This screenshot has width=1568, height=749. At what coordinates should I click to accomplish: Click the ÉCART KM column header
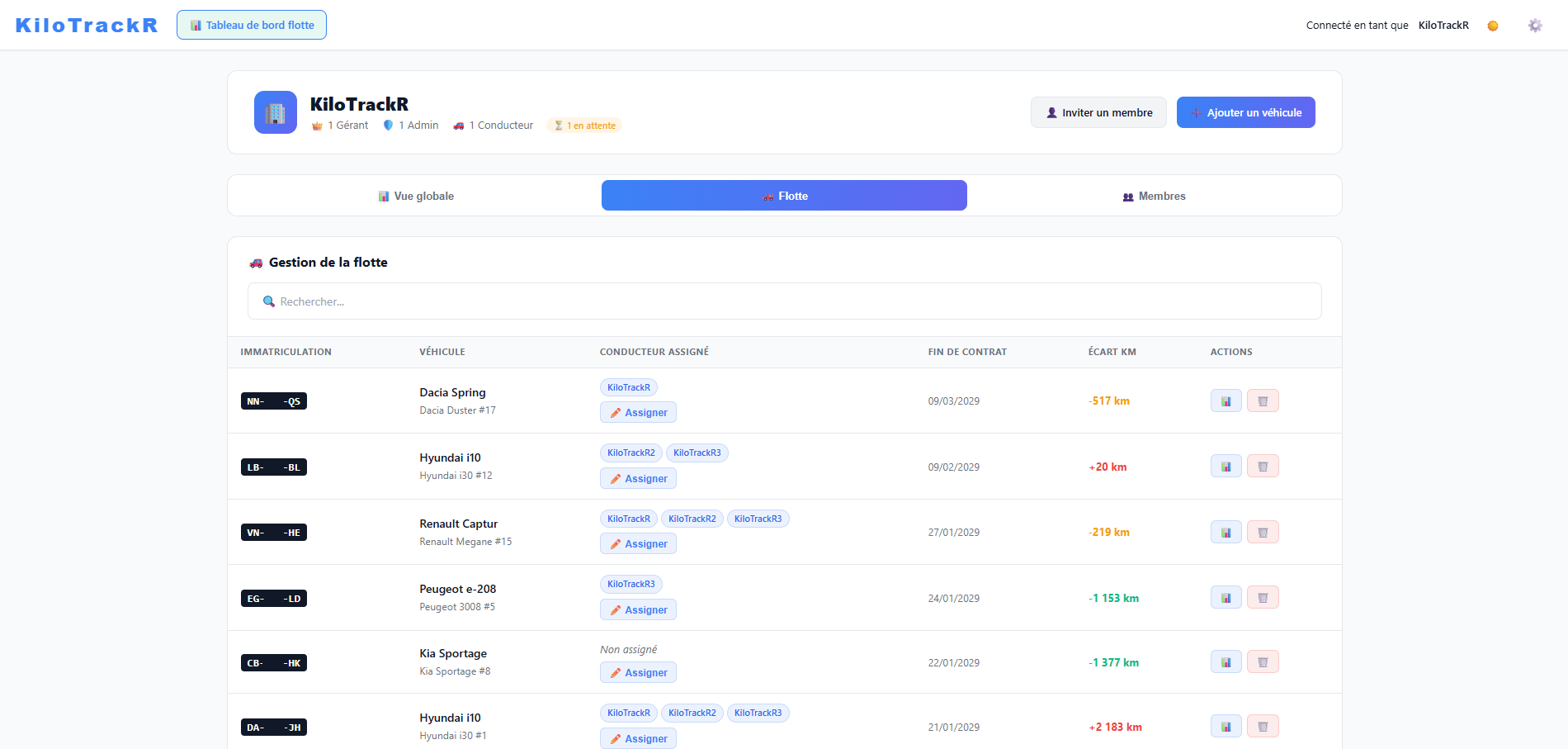(1112, 352)
